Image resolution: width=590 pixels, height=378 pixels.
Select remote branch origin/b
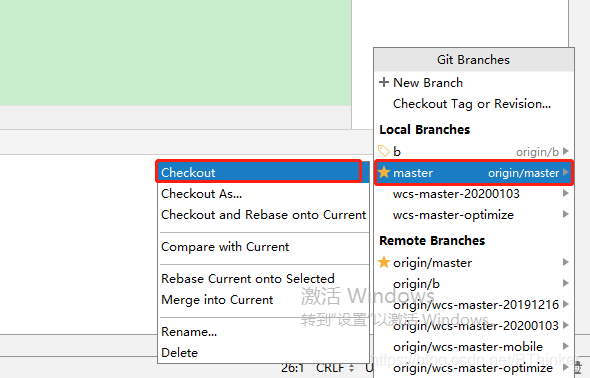point(474,284)
